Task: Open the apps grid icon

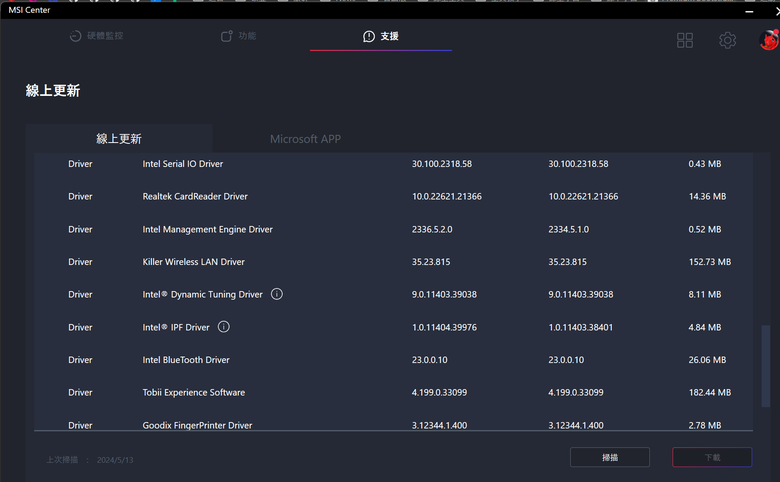Action: point(685,40)
